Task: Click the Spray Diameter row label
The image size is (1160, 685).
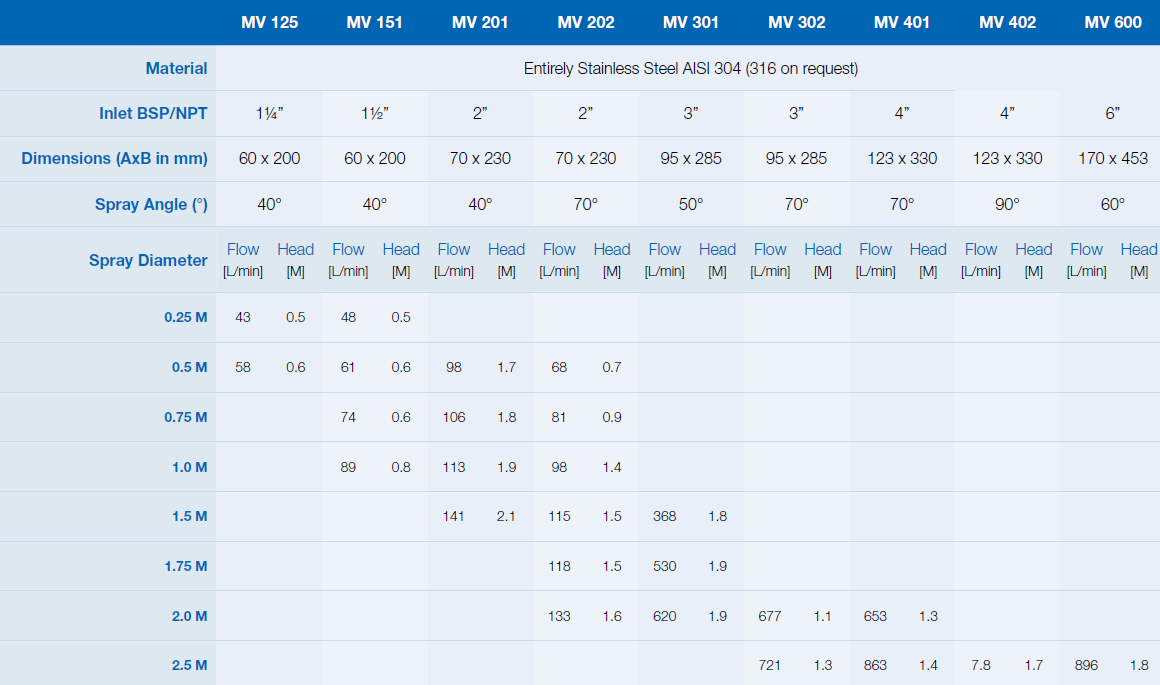Action: [x=148, y=260]
